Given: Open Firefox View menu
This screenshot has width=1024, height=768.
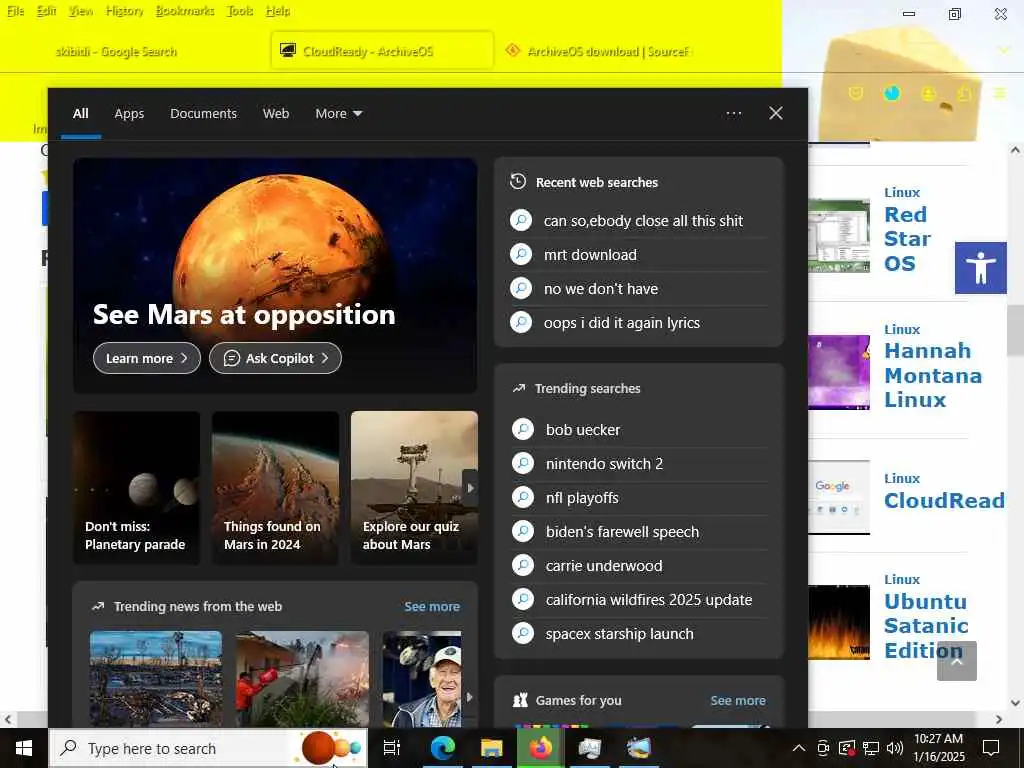Looking at the screenshot, I should click(x=80, y=11).
